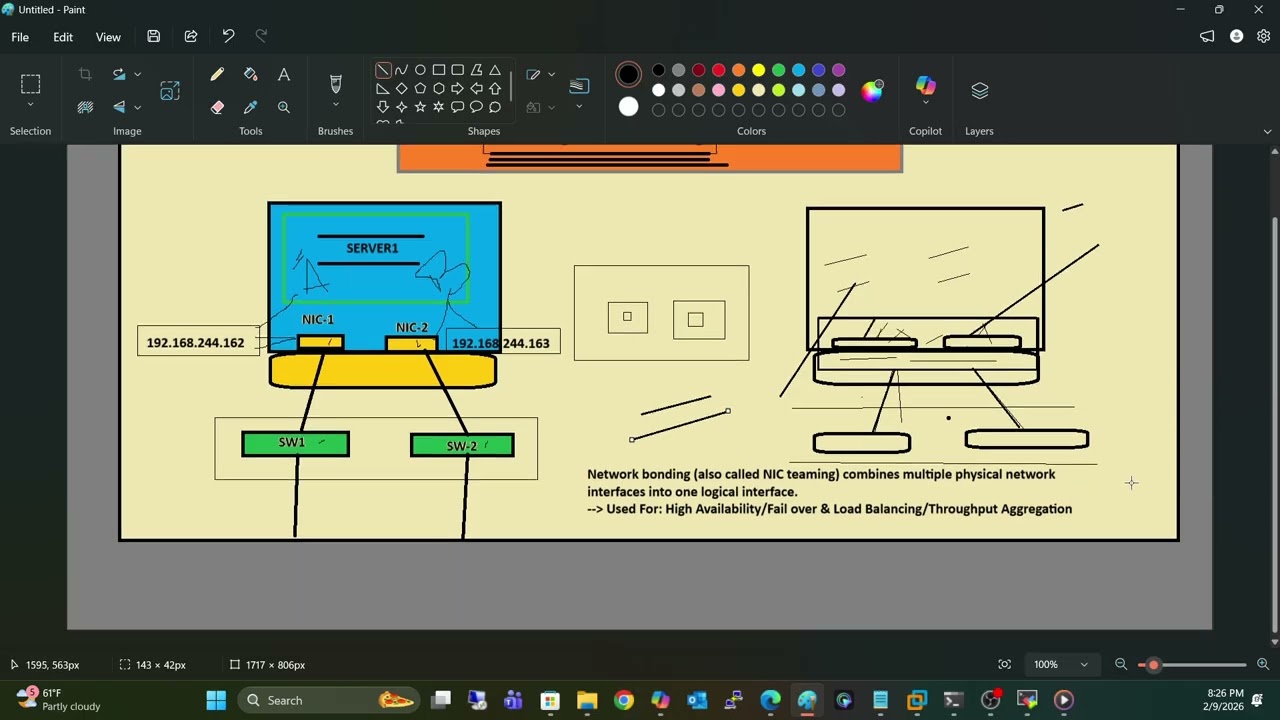
Task: Open the Edit menu
Action: click(x=63, y=37)
